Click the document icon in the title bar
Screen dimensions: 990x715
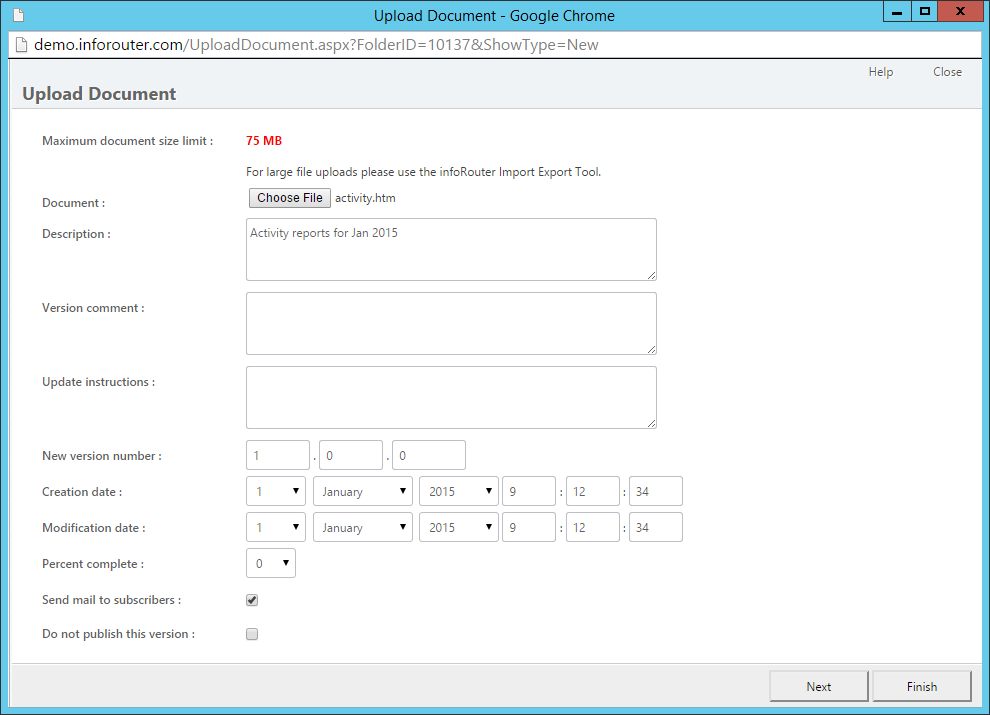coord(18,15)
